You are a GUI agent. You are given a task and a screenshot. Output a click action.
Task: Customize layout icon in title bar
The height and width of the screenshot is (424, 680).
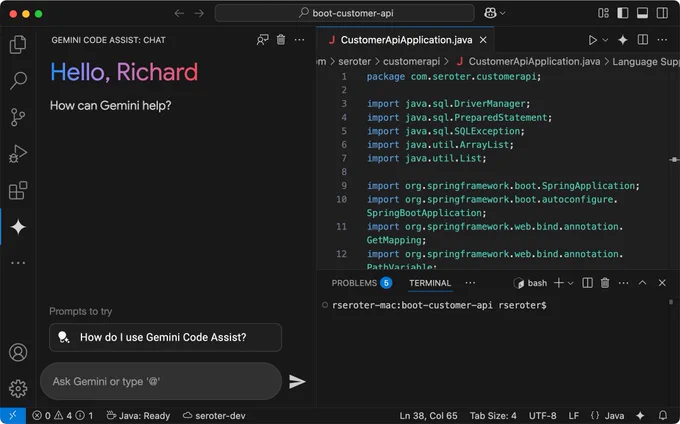(x=603, y=13)
